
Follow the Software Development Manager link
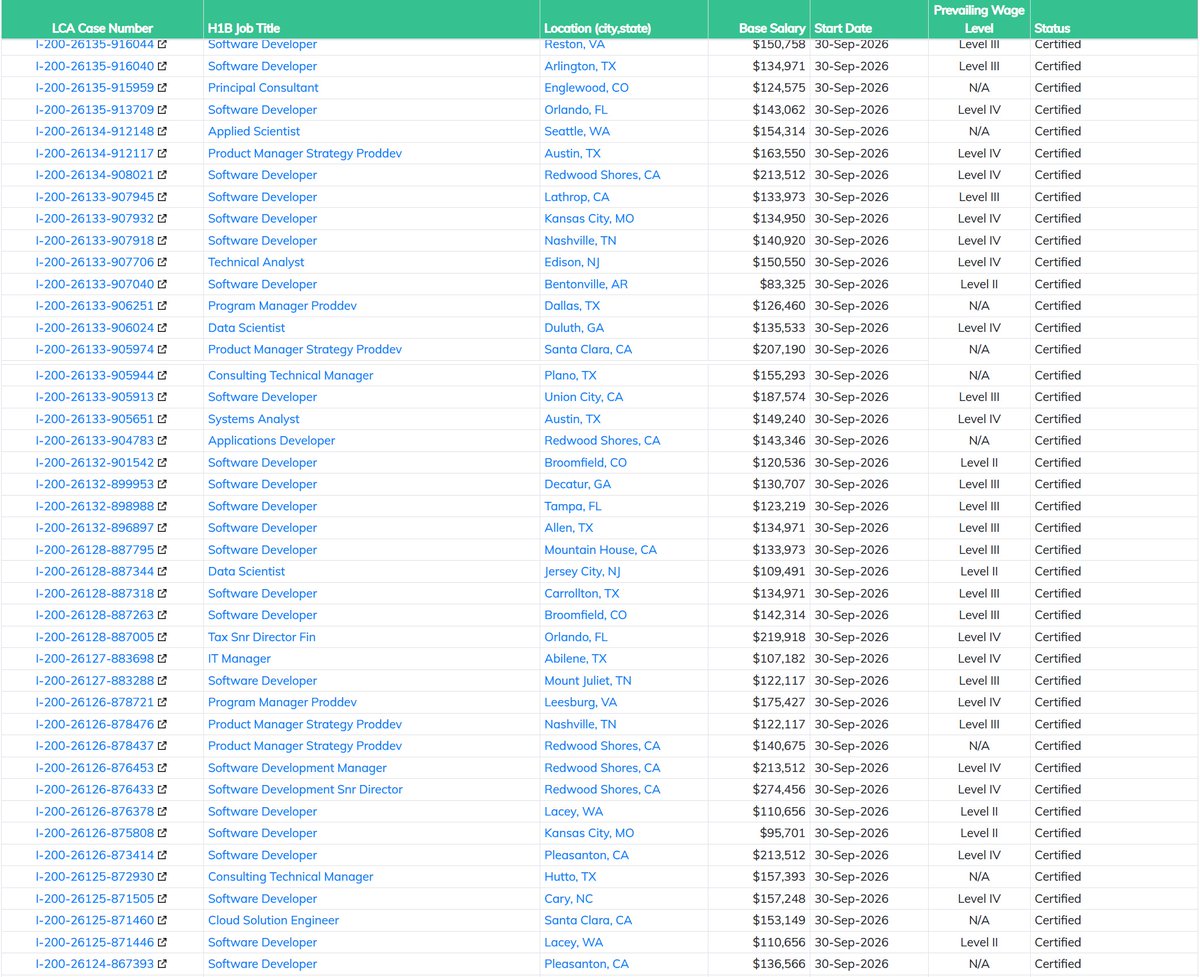(x=297, y=768)
